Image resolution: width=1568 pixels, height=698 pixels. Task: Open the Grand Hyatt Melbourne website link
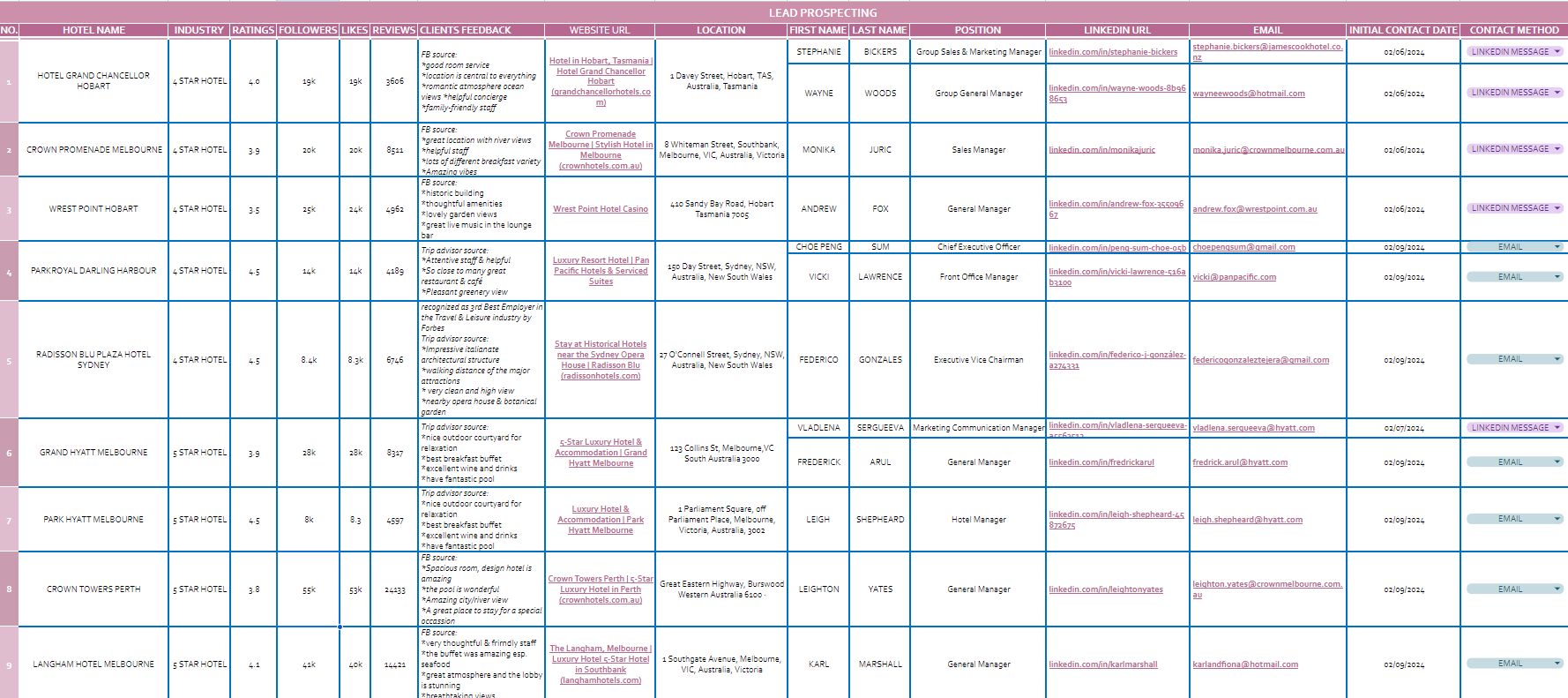(x=601, y=453)
